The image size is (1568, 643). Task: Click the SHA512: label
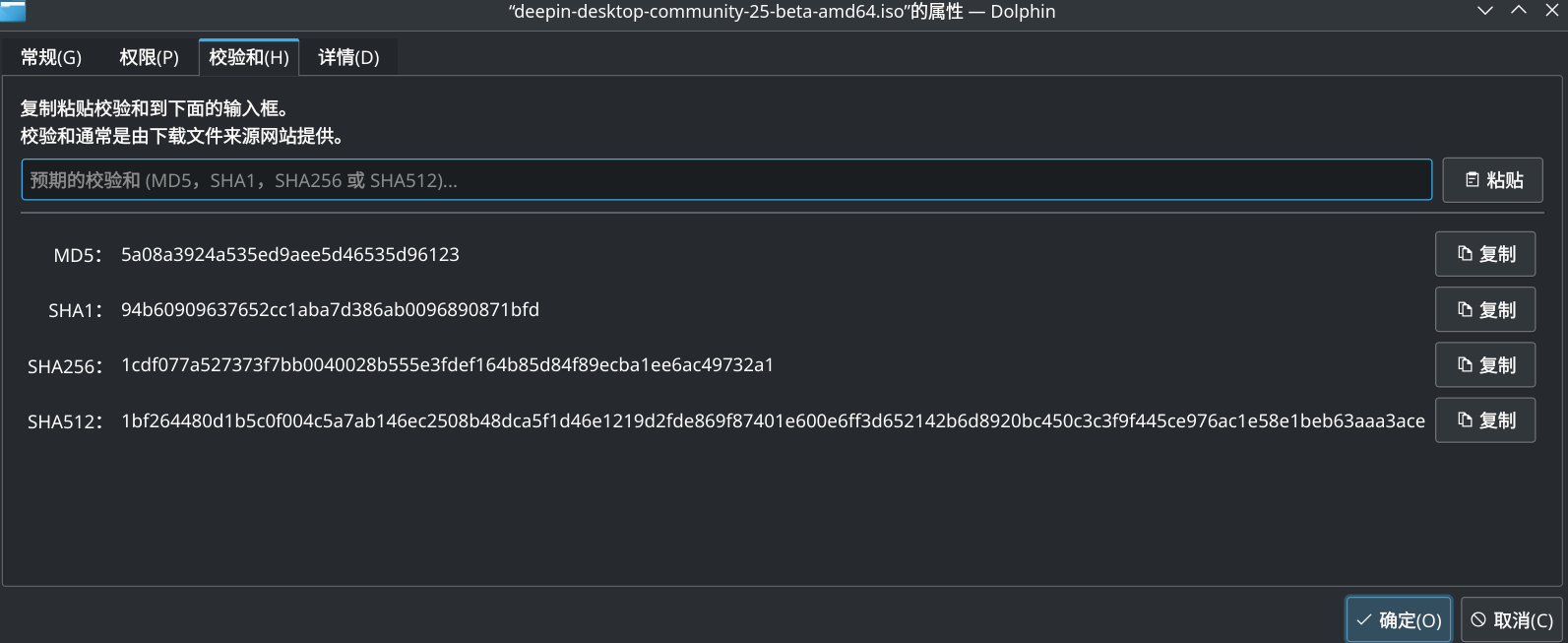[x=65, y=421]
